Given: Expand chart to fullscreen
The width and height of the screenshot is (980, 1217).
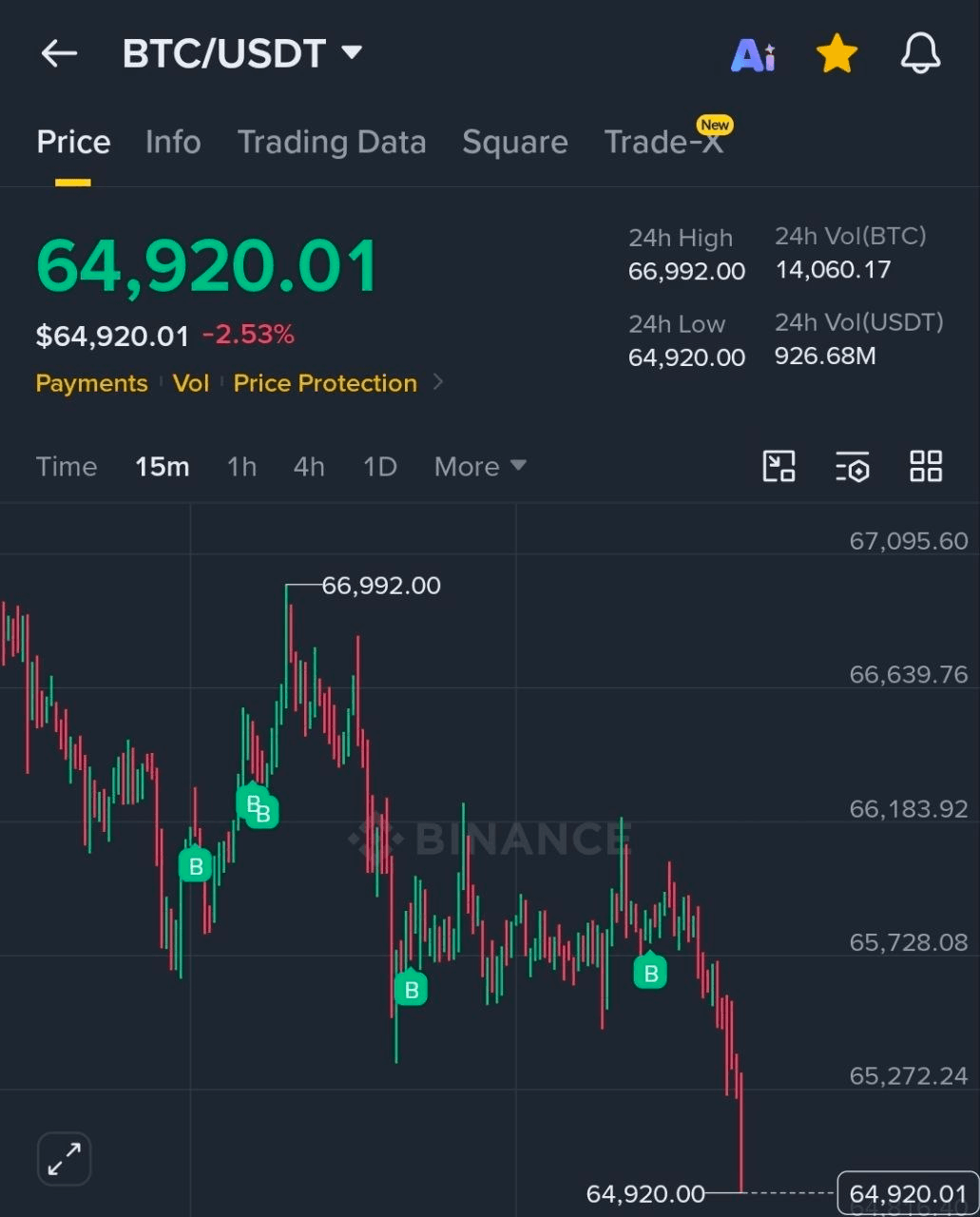Looking at the screenshot, I should click(x=64, y=1159).
